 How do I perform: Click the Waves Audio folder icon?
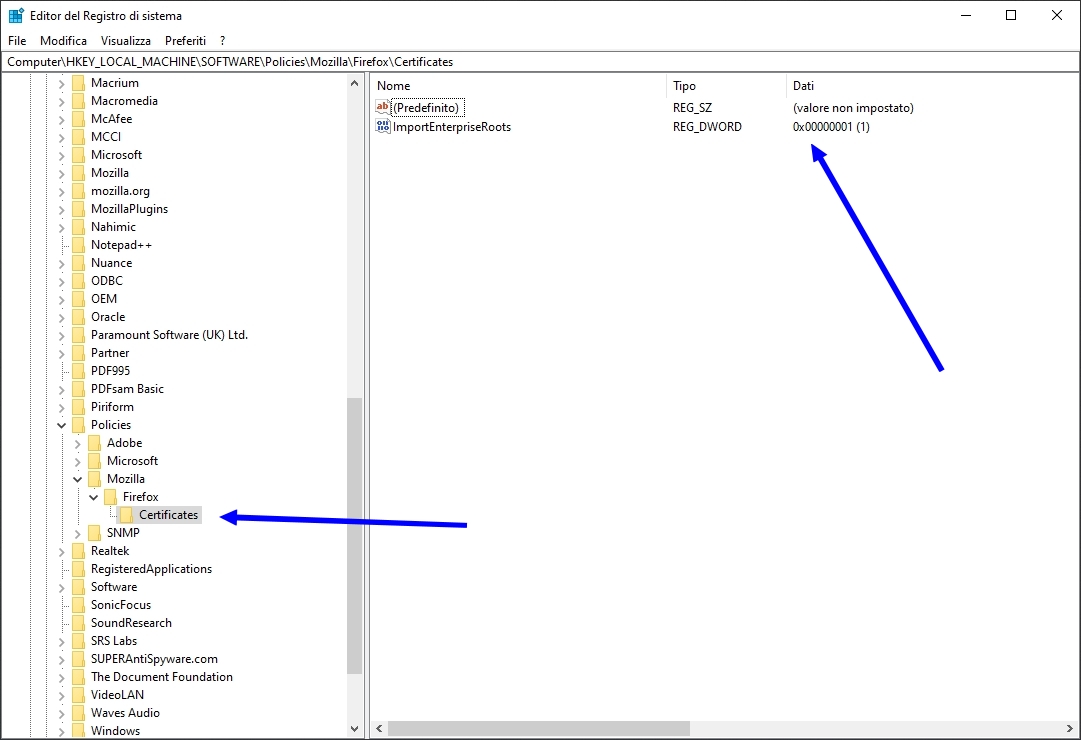[79, 712]
